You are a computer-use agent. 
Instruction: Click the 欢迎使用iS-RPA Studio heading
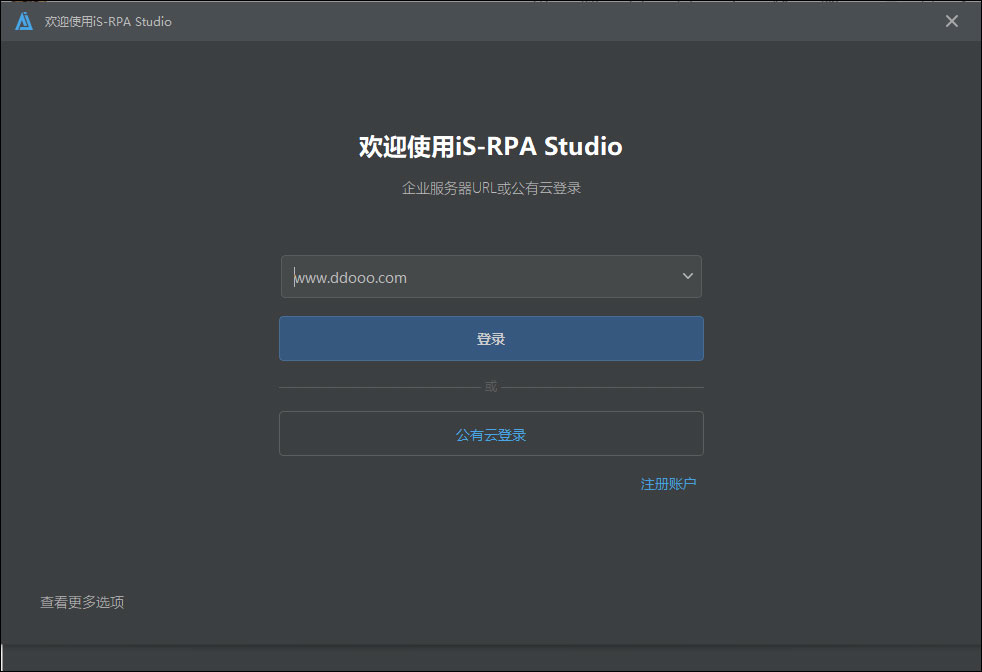tap(490, 147)
